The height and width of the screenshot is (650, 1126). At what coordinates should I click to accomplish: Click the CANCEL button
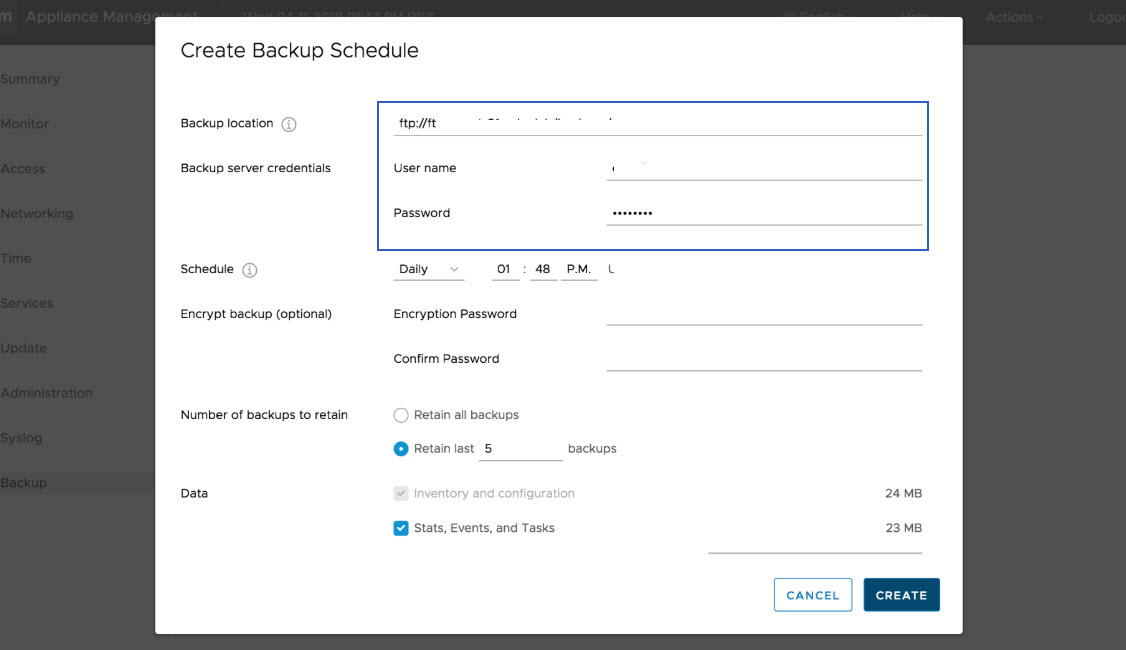pyautogui.click(x=812, y=595)
